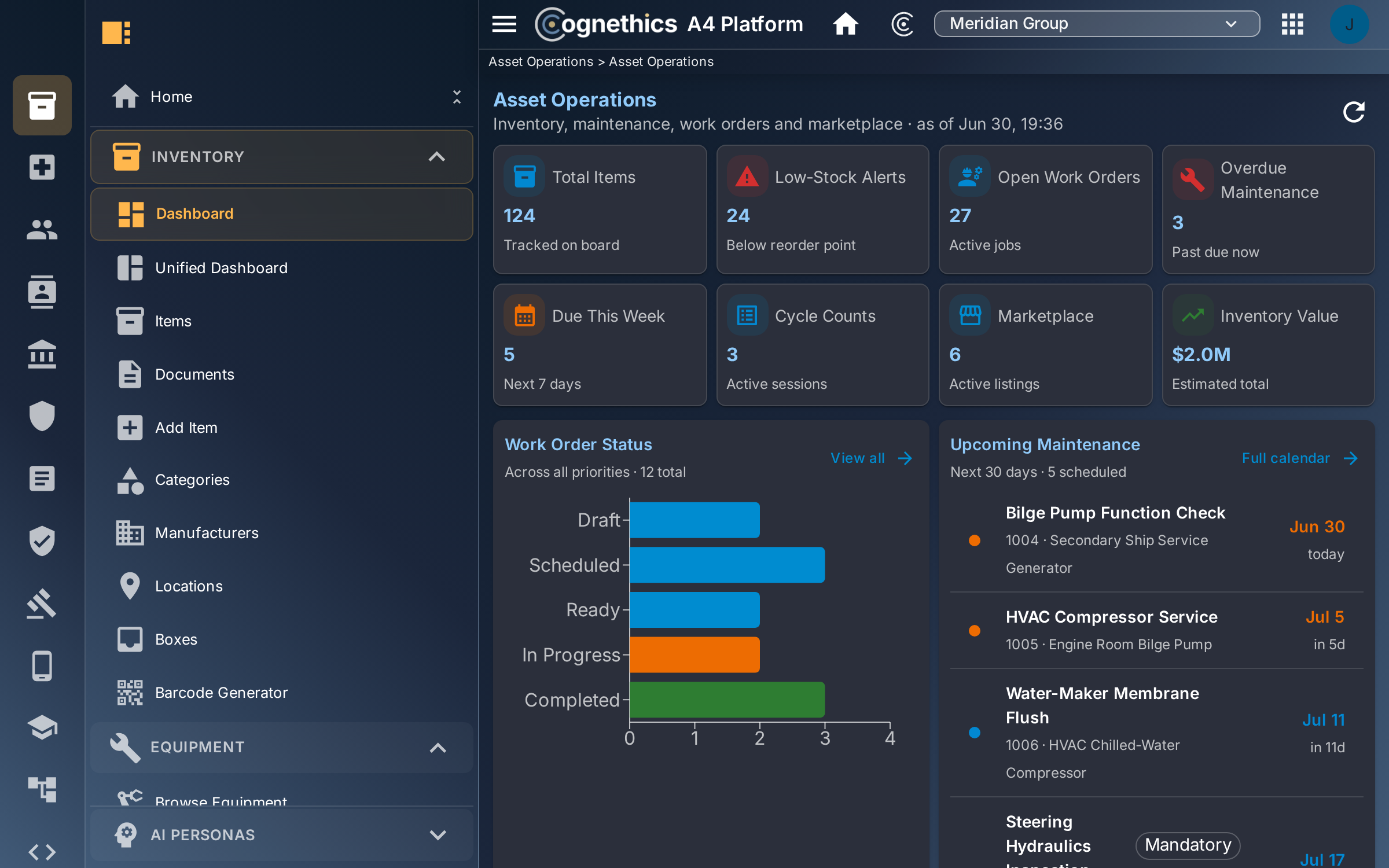Open the hamburger menu
This screenshot has width=1389, height=868.
504,24
